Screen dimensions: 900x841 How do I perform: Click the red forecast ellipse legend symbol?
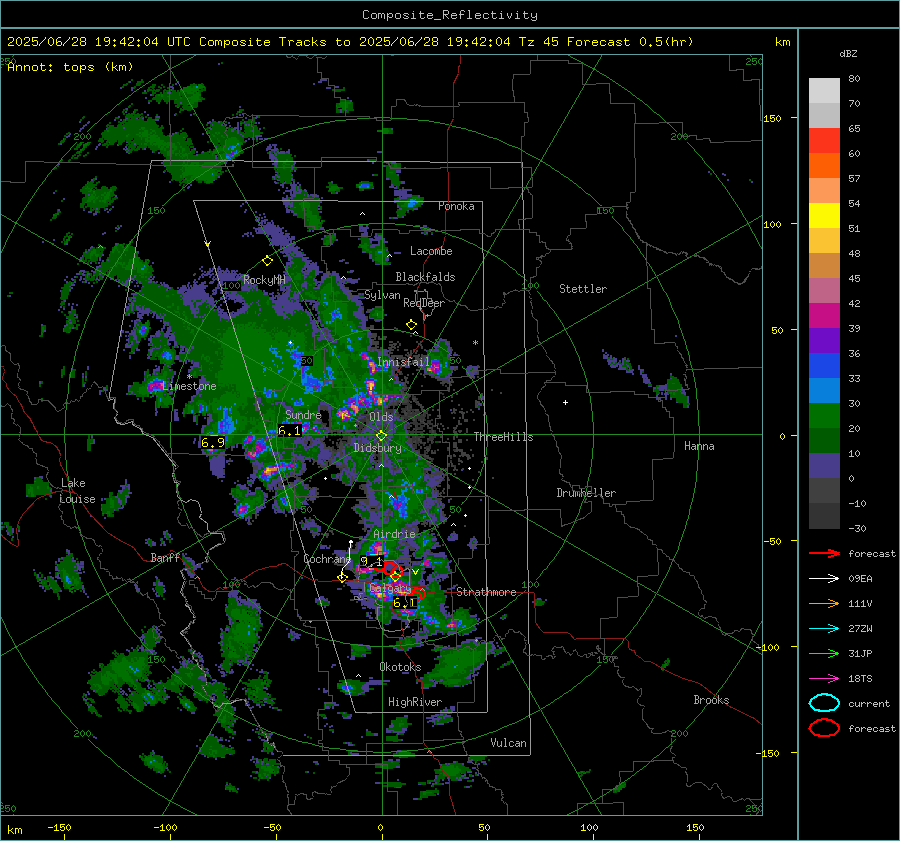(x=824, y=728)
